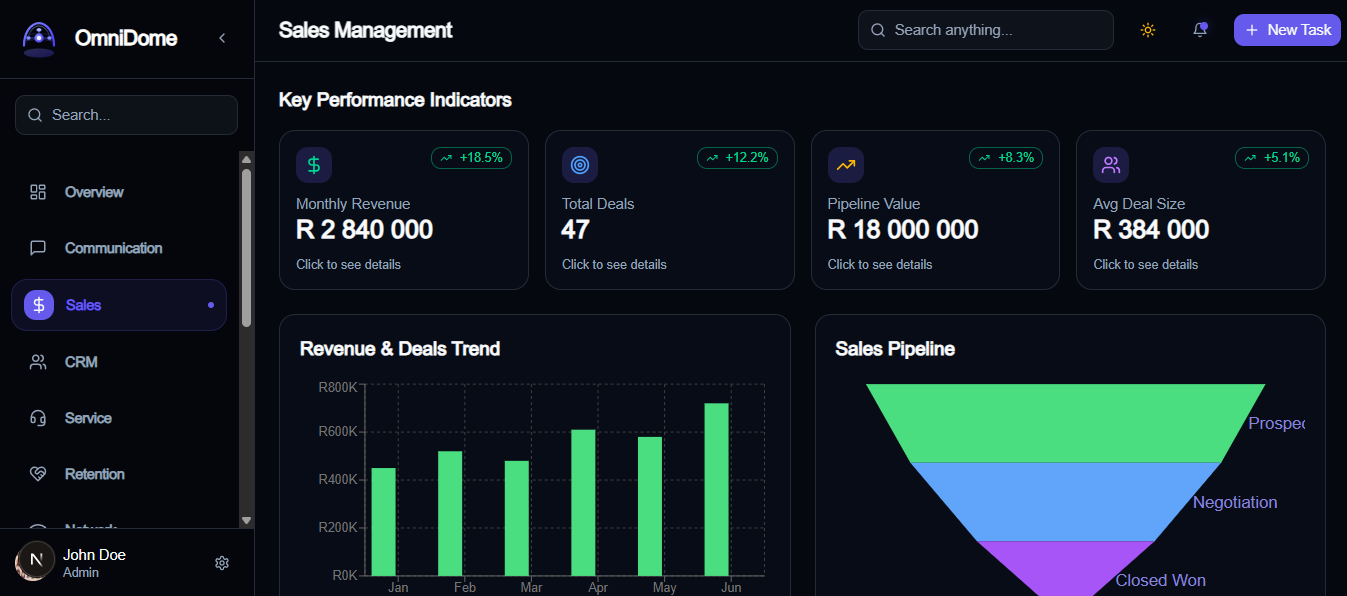Open the Total Deals card details
The width and height of the screenshot is (1347, 596).
[x=670, y=210]
